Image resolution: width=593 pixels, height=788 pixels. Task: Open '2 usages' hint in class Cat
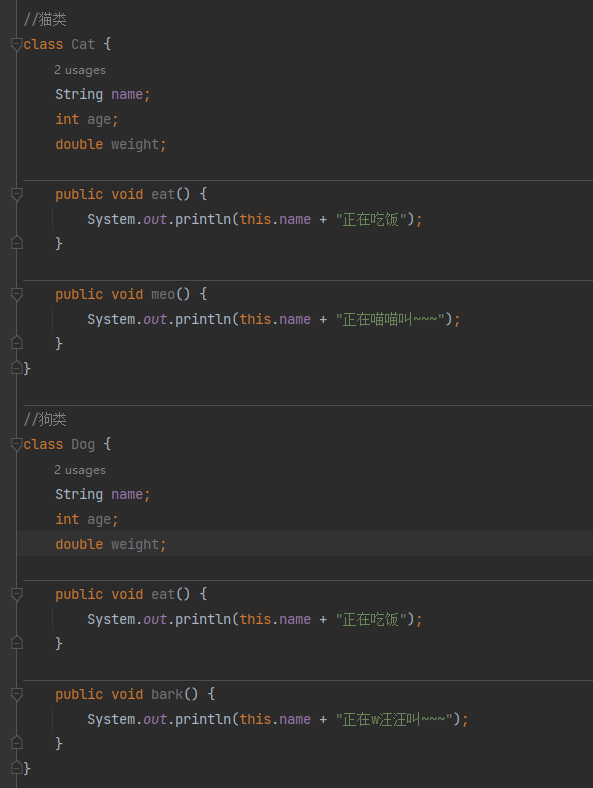[80, 70]
